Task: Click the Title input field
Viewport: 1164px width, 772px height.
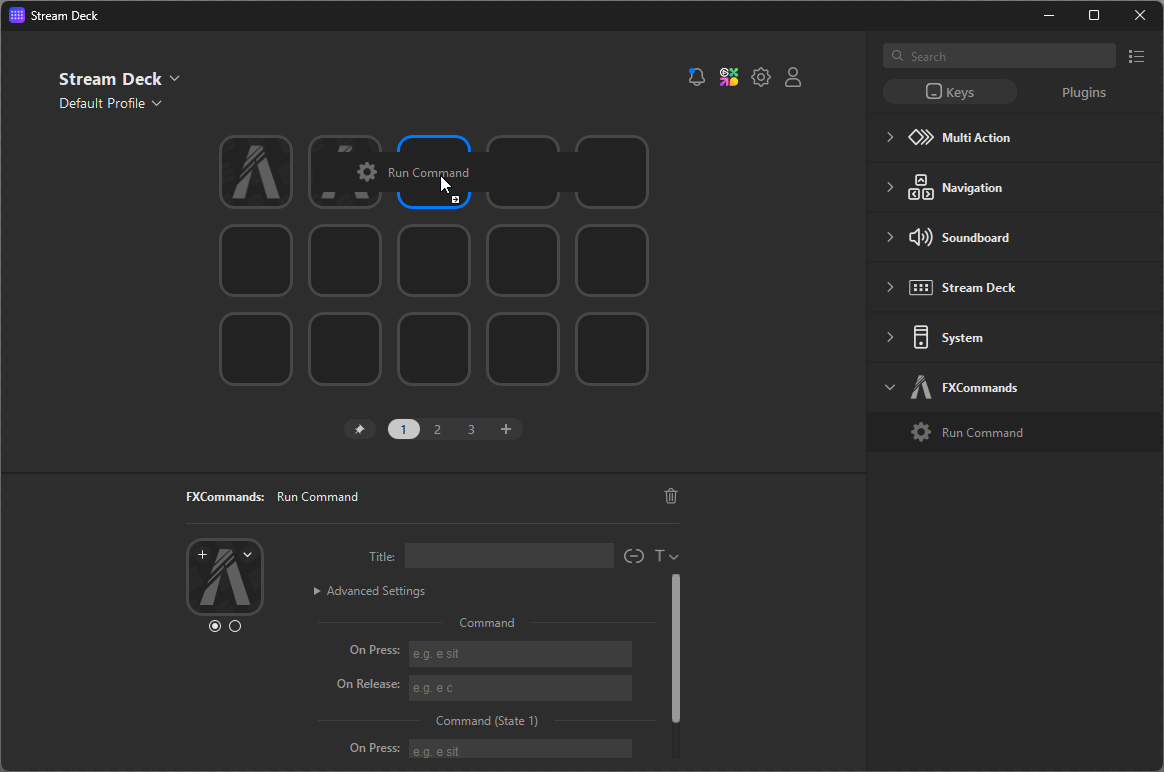Action: point(509,556)
